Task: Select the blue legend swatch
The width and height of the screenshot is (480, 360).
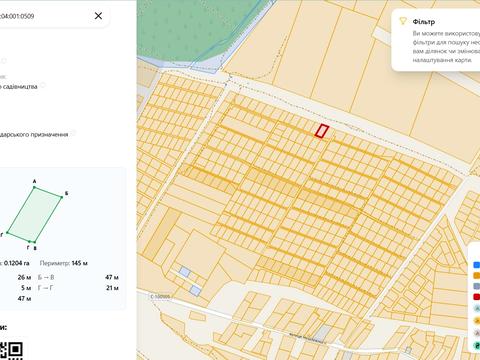Action: 477,265
